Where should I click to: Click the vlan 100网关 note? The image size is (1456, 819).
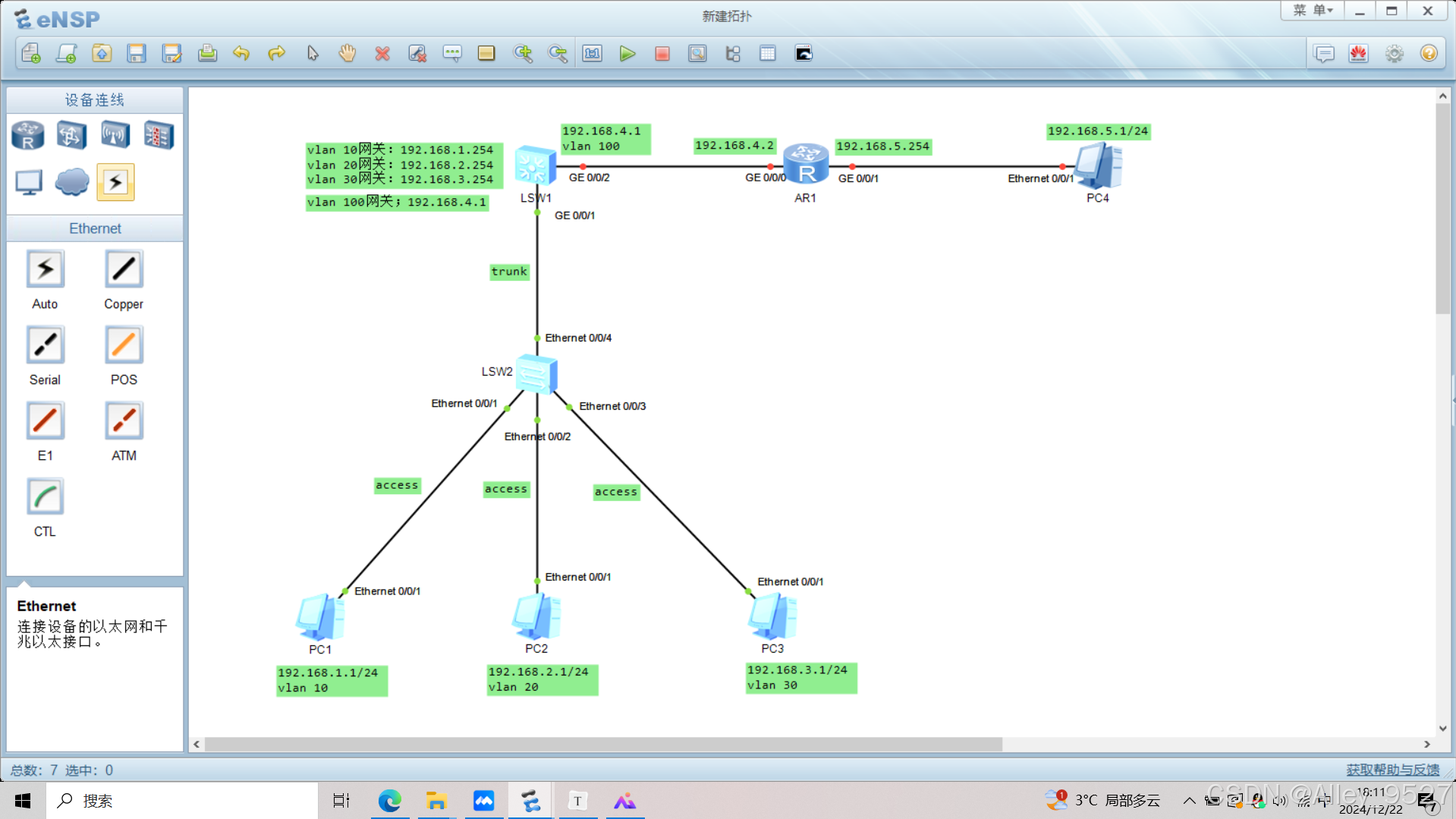[x=397, y=202]
